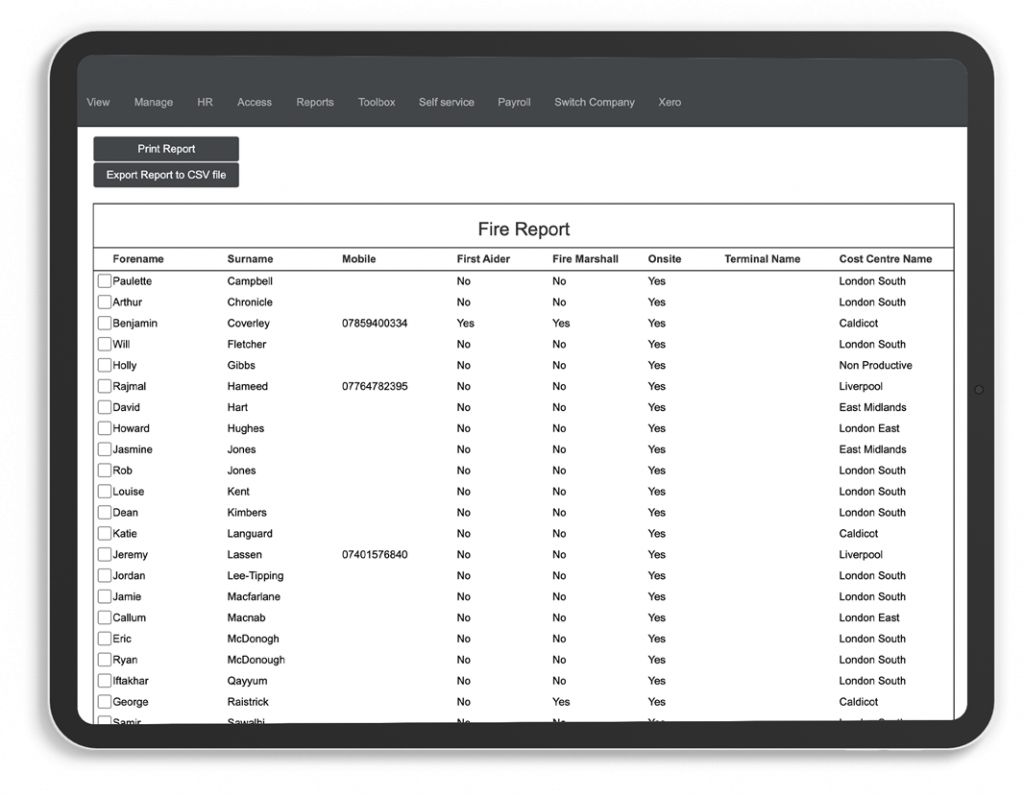This screenshot has width=1024, height=797.
Task: Open the Xero menu
Action: pyautogui.click(x=669, y=102)
